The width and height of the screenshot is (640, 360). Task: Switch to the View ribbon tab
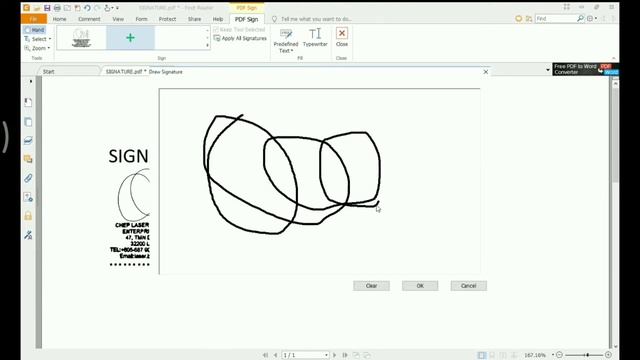coord(118,19)
